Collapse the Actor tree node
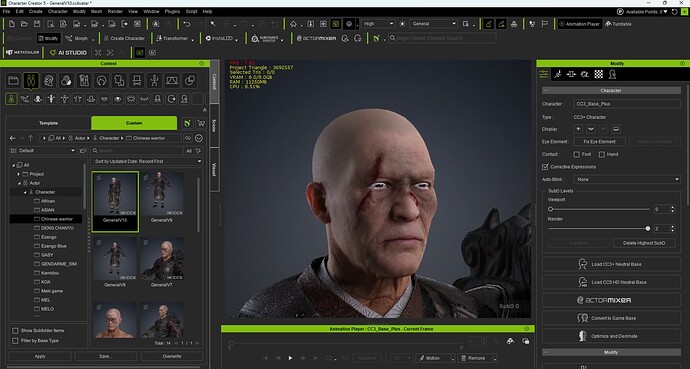The width and height of the screenshot is (690, 369). pyautogui.click(x=19, y=183)
